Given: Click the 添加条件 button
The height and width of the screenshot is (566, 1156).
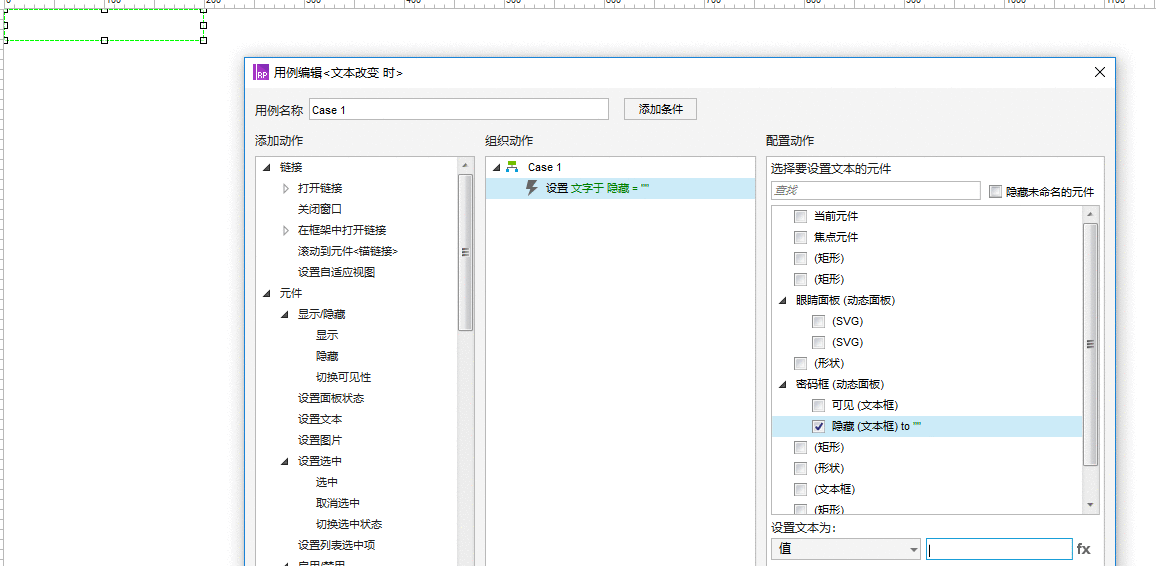Looking at the screenshot, I should tap(661, 109).
